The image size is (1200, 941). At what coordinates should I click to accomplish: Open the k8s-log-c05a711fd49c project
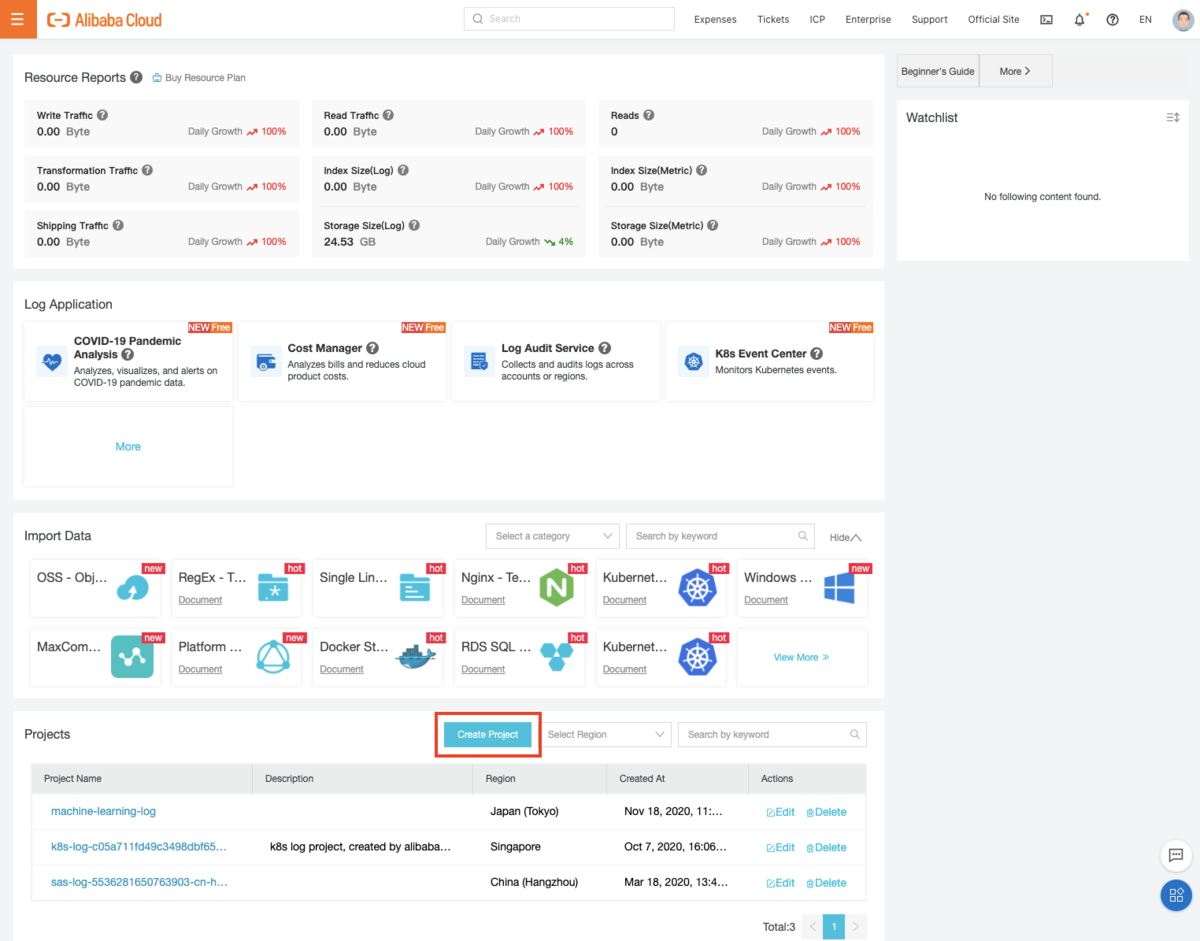[139, 847]
